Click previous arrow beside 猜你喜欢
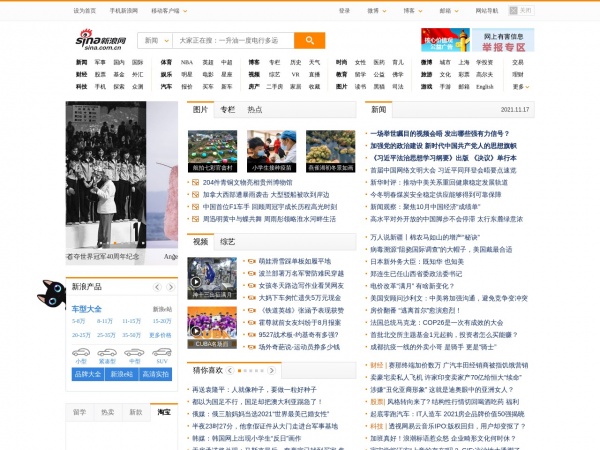The image size is (600, 450). click(230, 370)
